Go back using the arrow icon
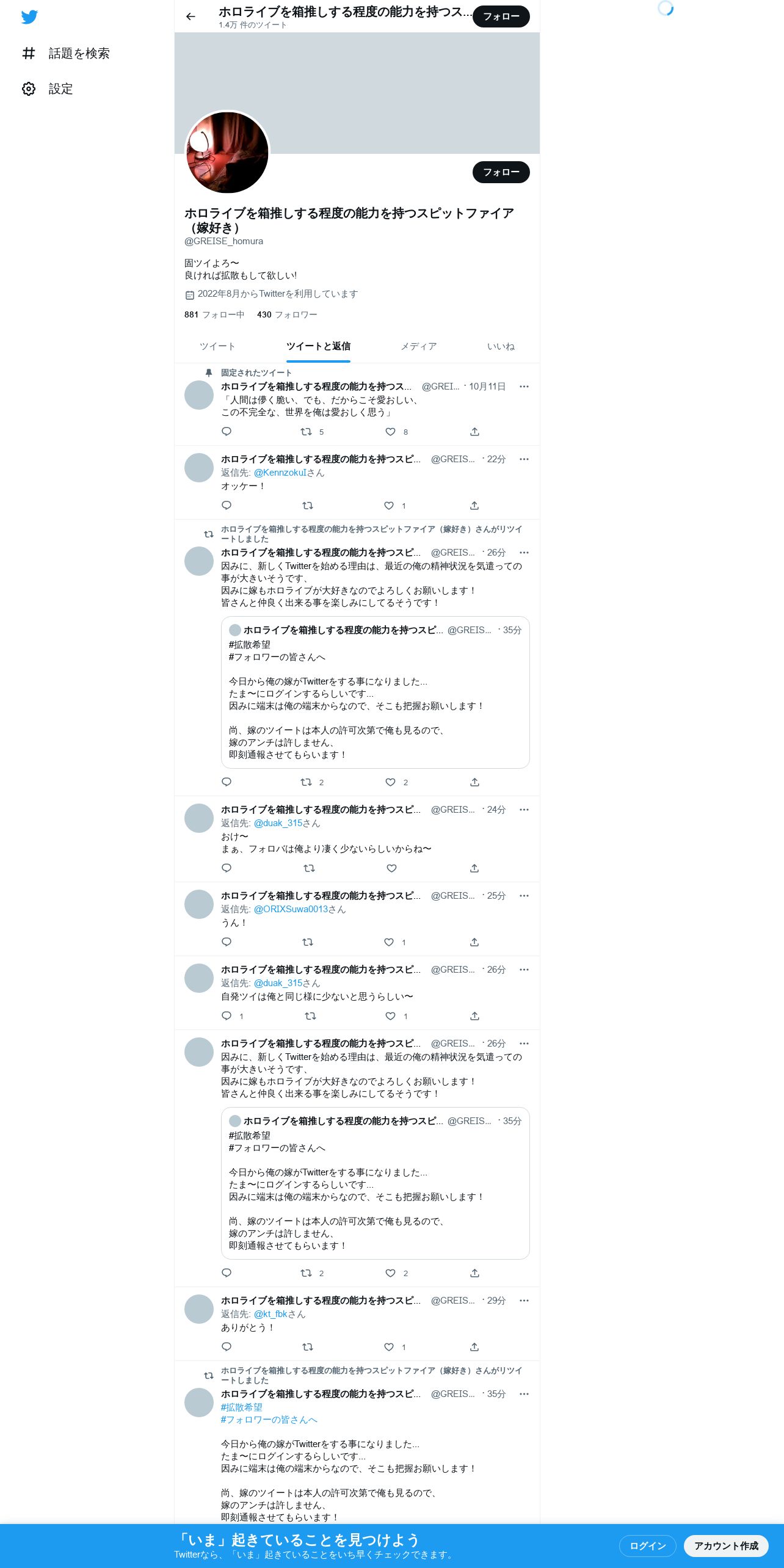Screen dimensions: 784x1568 coord(191,16)
